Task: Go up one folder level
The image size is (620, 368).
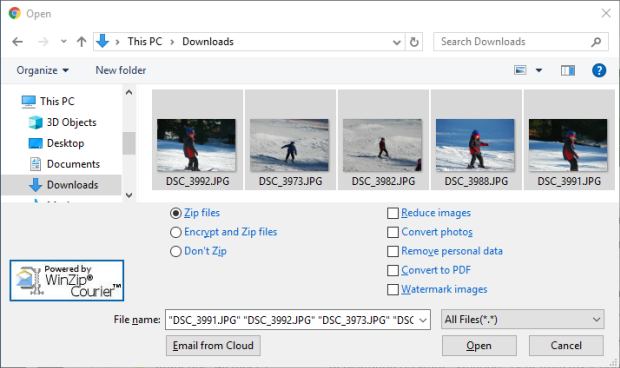Action: coord(81,42)
